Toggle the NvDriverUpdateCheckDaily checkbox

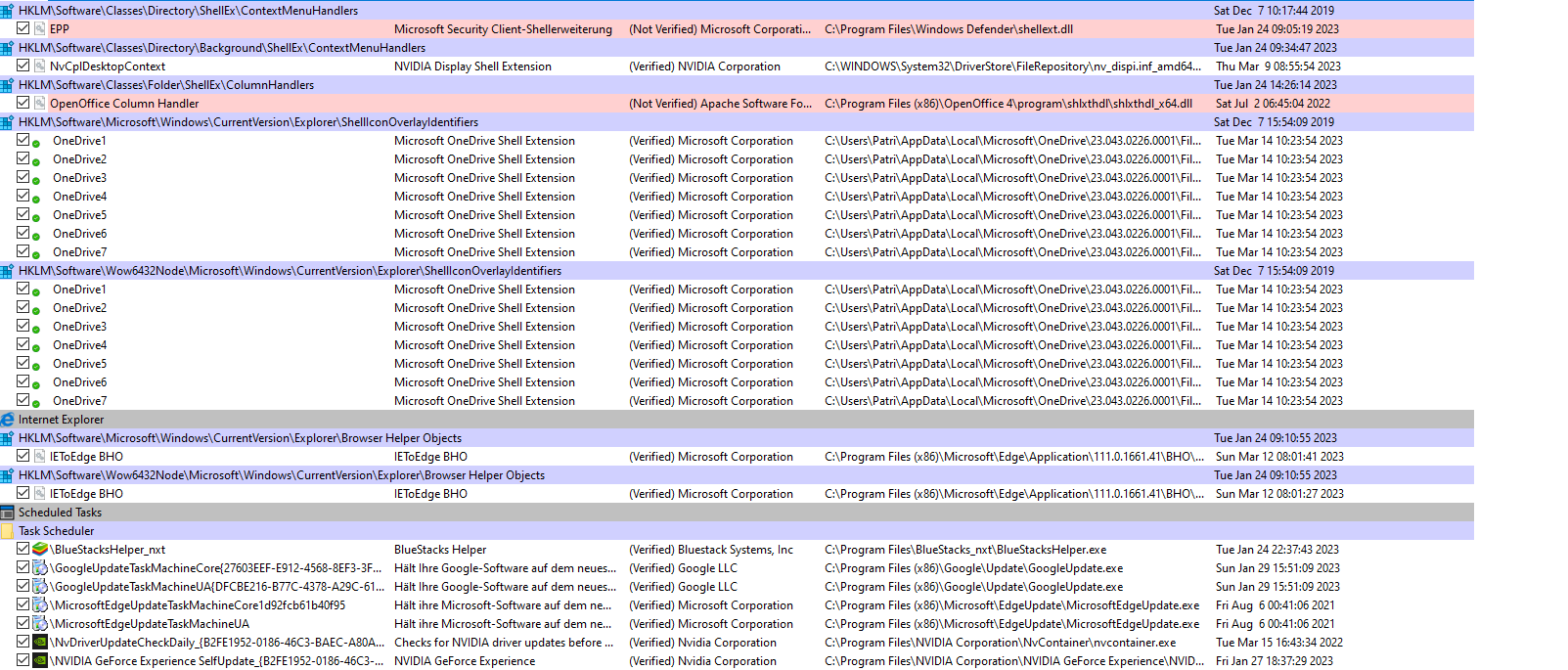pyautogui.click(x=23, y=642)
